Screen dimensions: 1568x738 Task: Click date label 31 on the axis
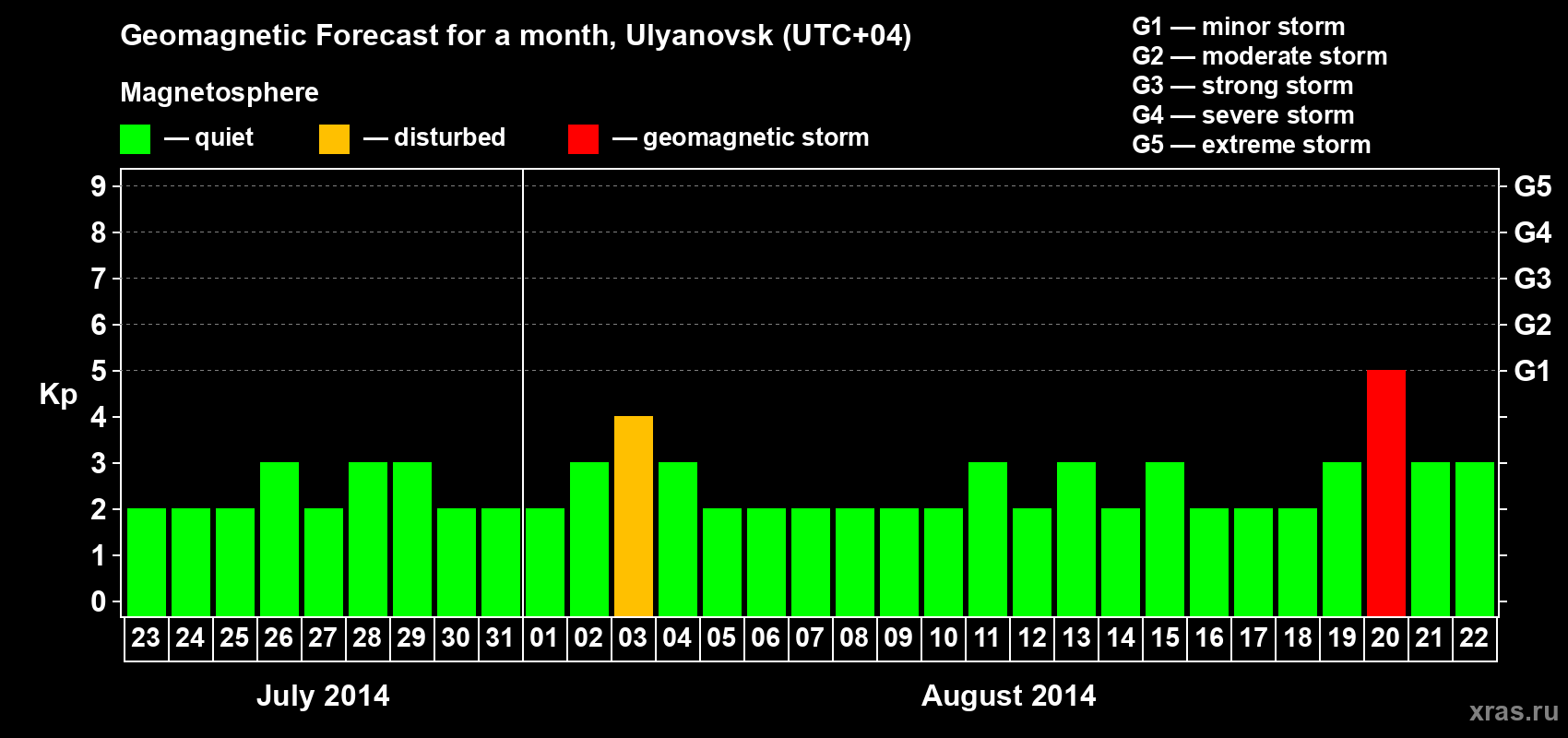coord(500,637)
